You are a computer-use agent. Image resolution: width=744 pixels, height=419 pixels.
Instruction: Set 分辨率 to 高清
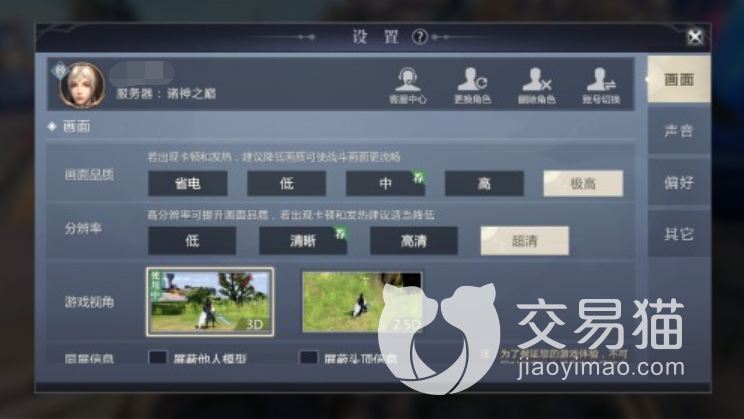[414, 241]
